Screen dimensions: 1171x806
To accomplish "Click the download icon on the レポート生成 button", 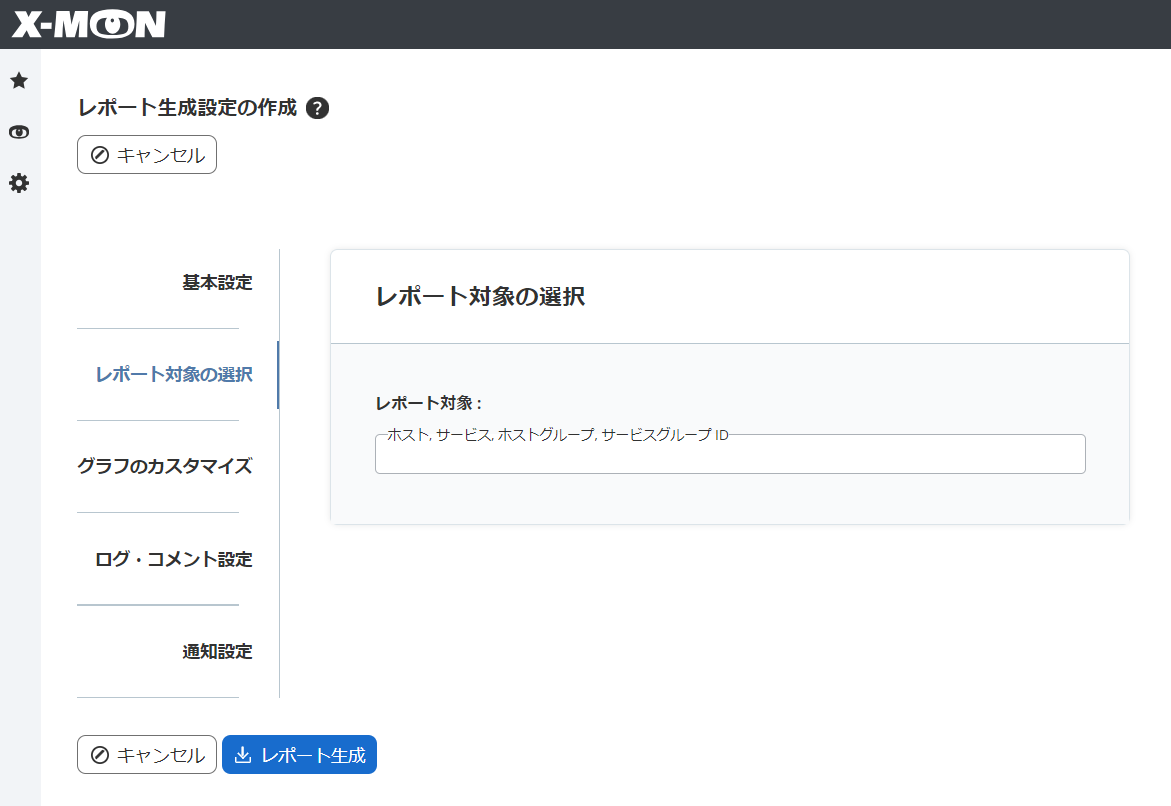I will pyautogui.click(x=245, y=755).
